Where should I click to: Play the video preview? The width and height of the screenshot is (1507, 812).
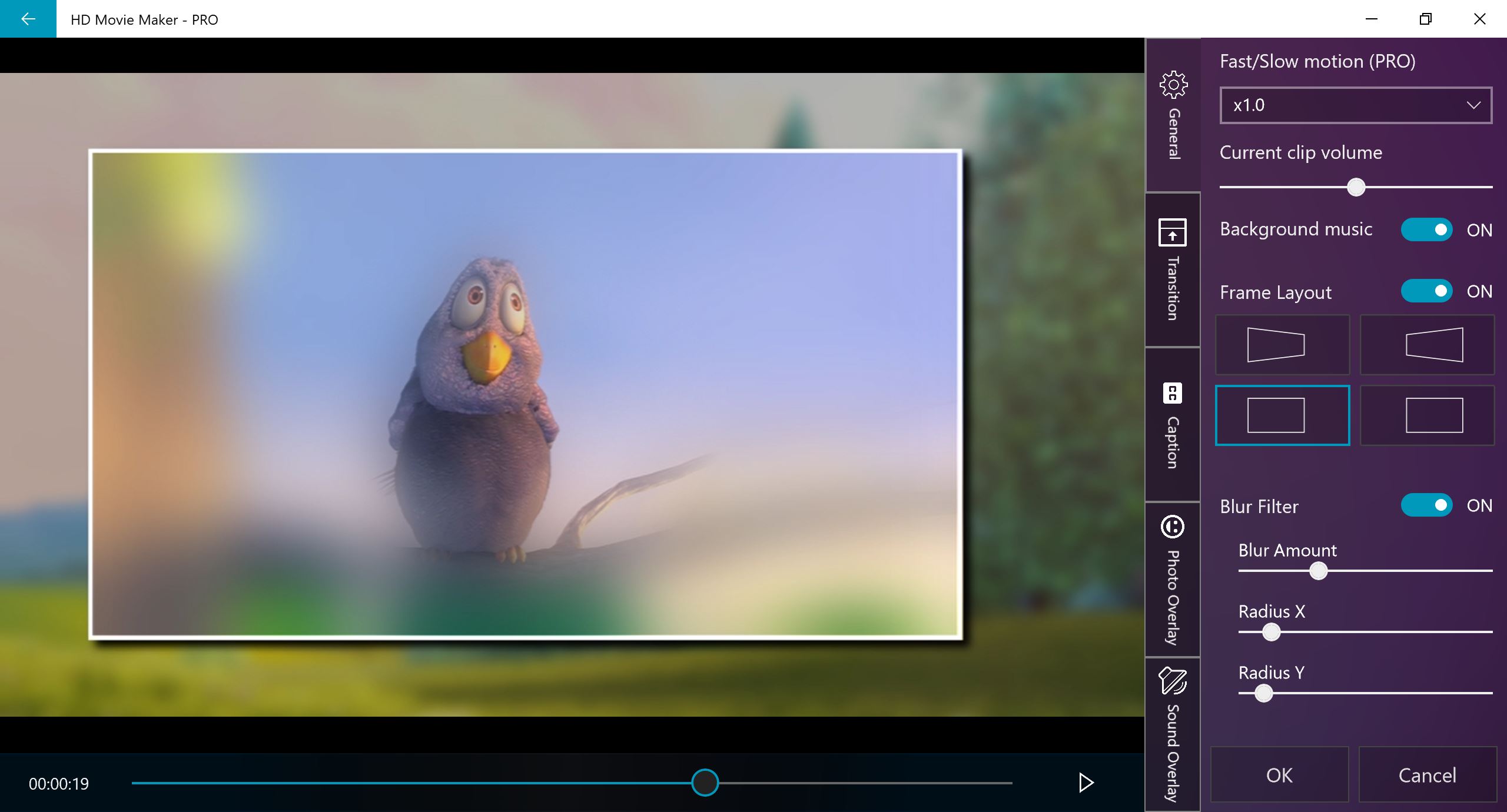click(x=1086, y=783)
